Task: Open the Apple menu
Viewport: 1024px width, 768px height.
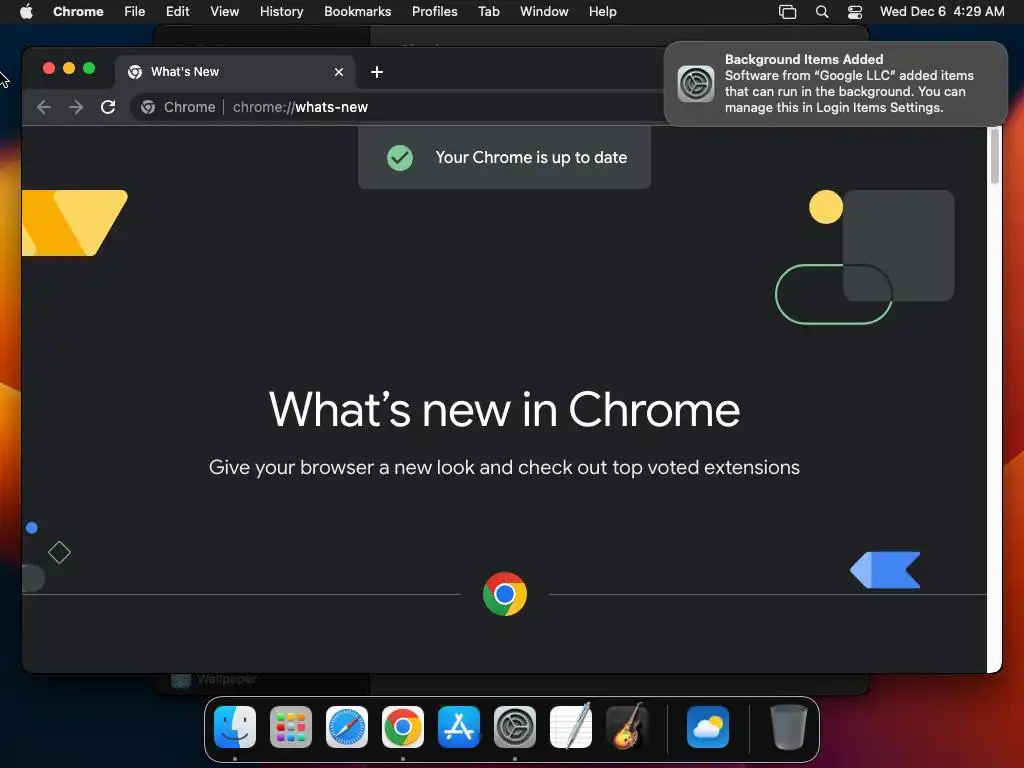Action: (x=26, y=12)
